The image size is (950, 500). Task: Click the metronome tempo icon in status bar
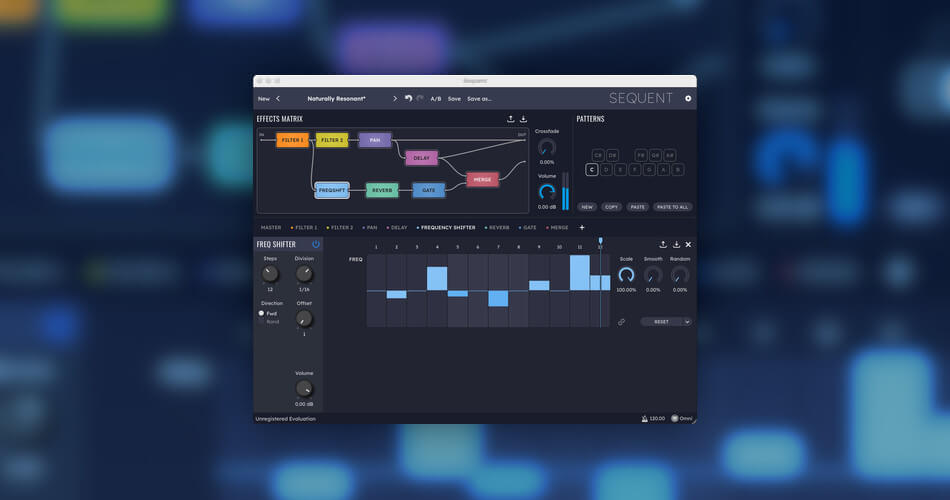[x=644, y=418]
